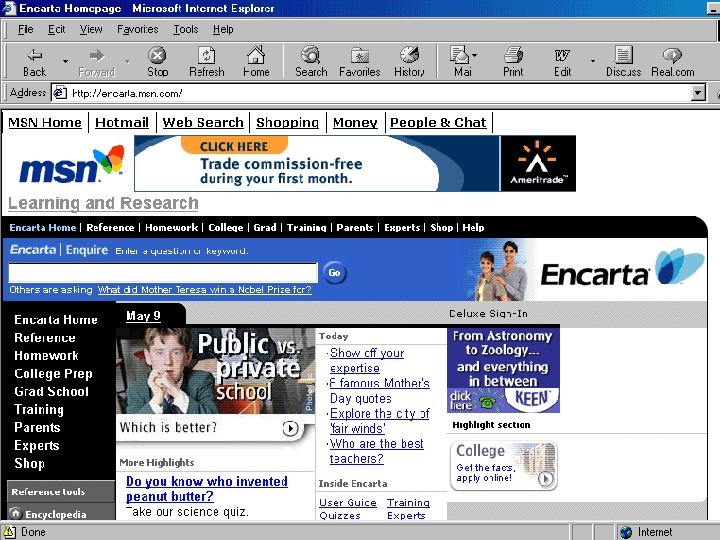720x540 pixels.
Task: Click the Public vs. private school image
Action: [215, 371]
